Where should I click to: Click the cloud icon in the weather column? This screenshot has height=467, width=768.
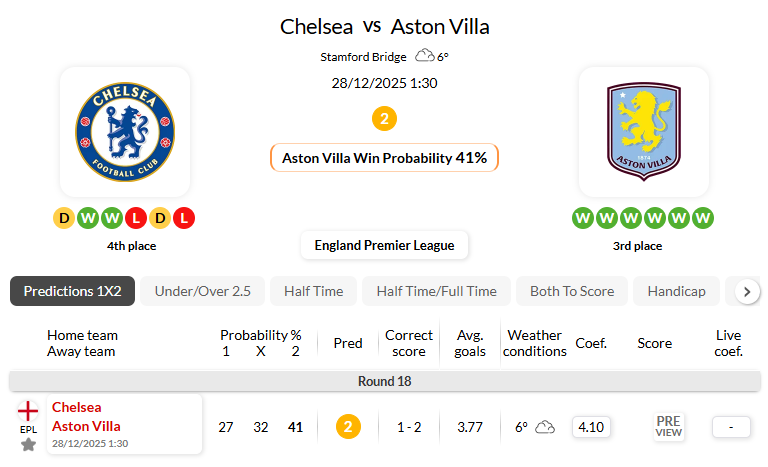545,427
